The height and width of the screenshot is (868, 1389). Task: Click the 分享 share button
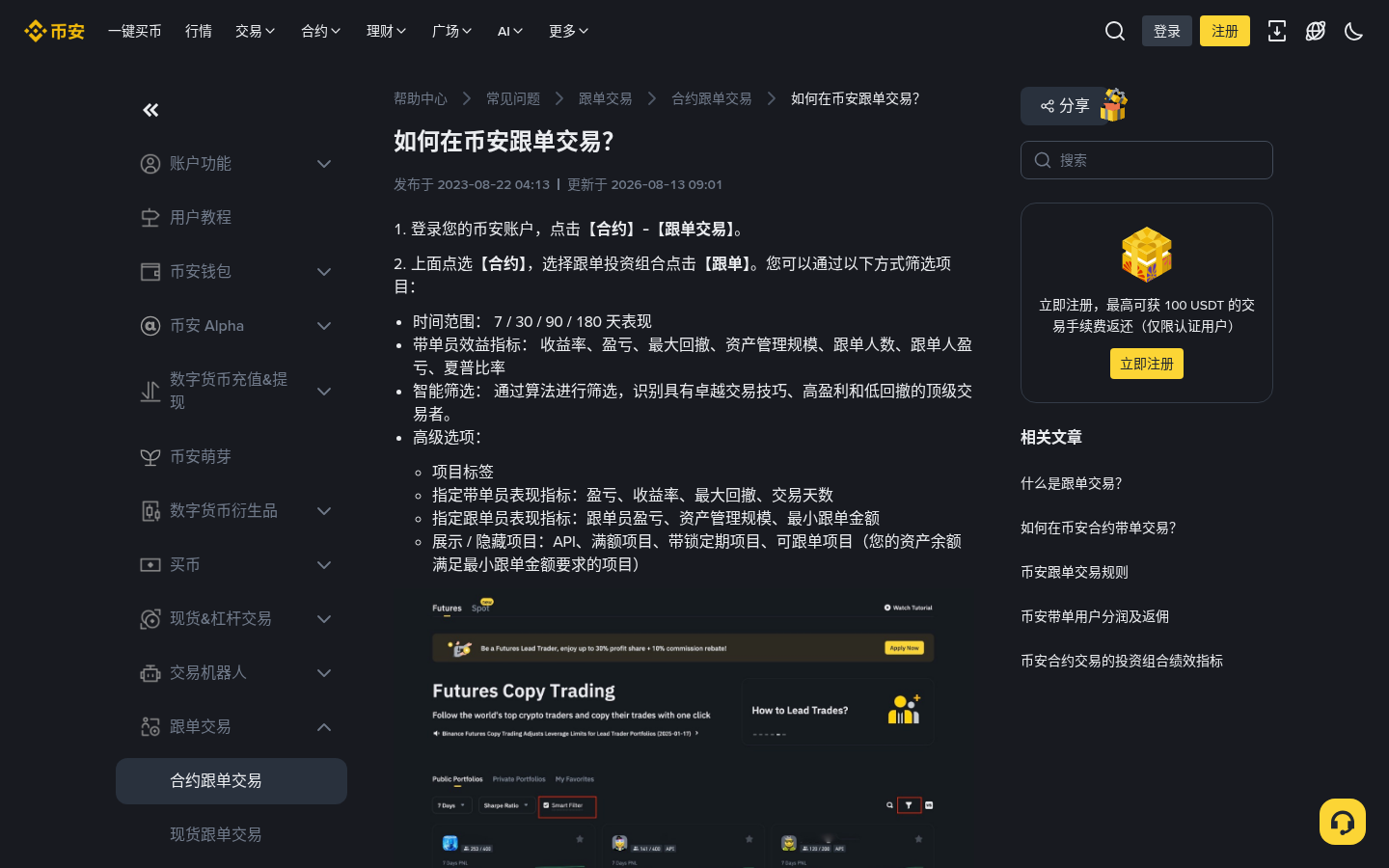pyautogui.click(x=1065, y=106)
